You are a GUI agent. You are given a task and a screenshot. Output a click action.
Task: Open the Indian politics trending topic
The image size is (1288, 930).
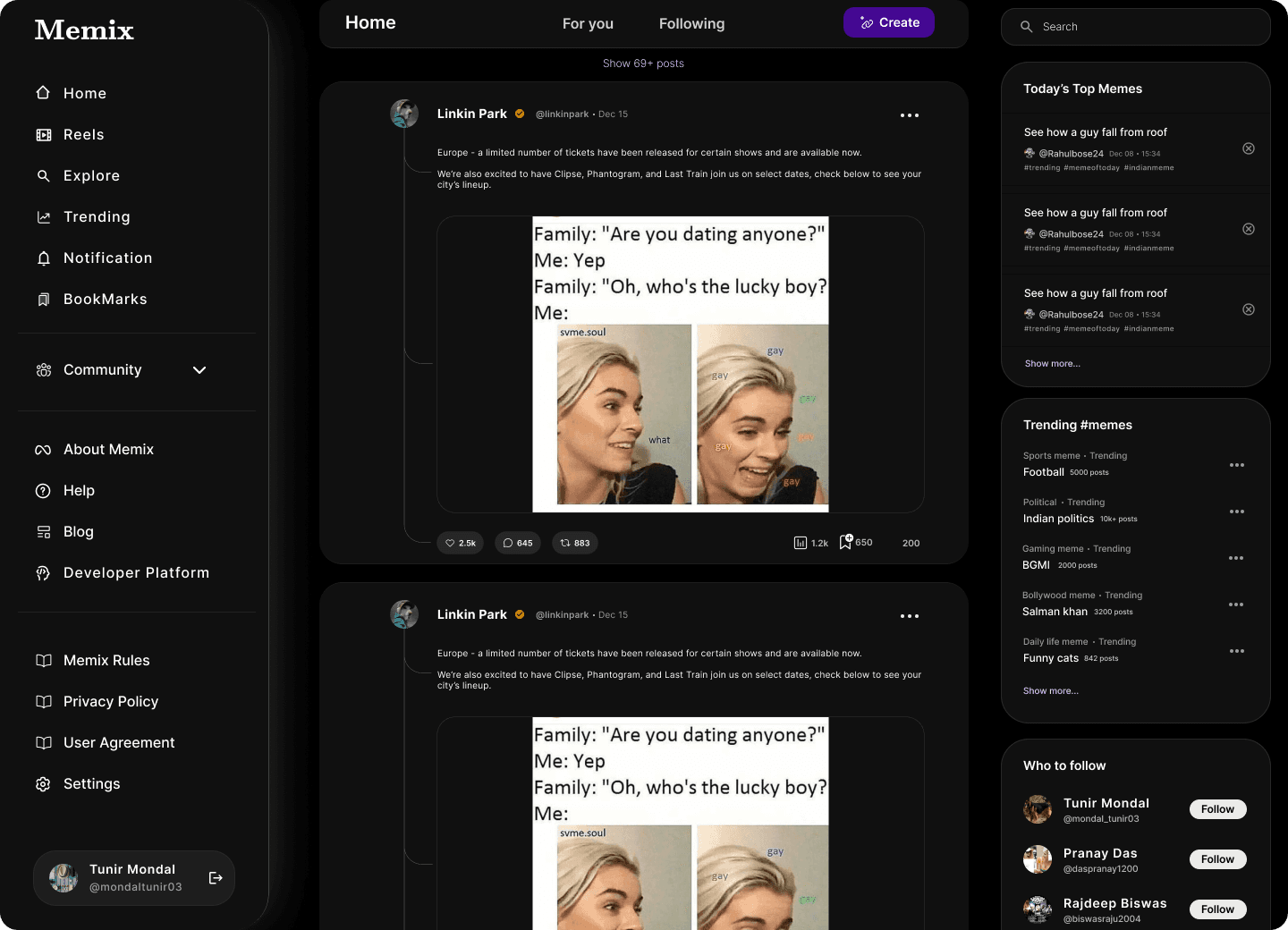pyautogui.click(x=1059, y=519)
